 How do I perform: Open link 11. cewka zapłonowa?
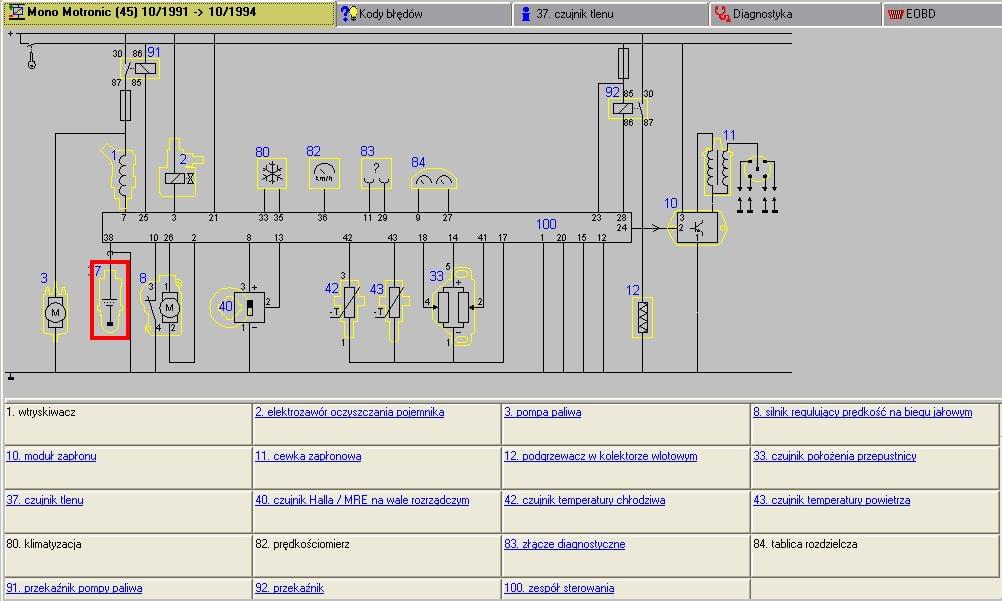[x=308, y=457]
